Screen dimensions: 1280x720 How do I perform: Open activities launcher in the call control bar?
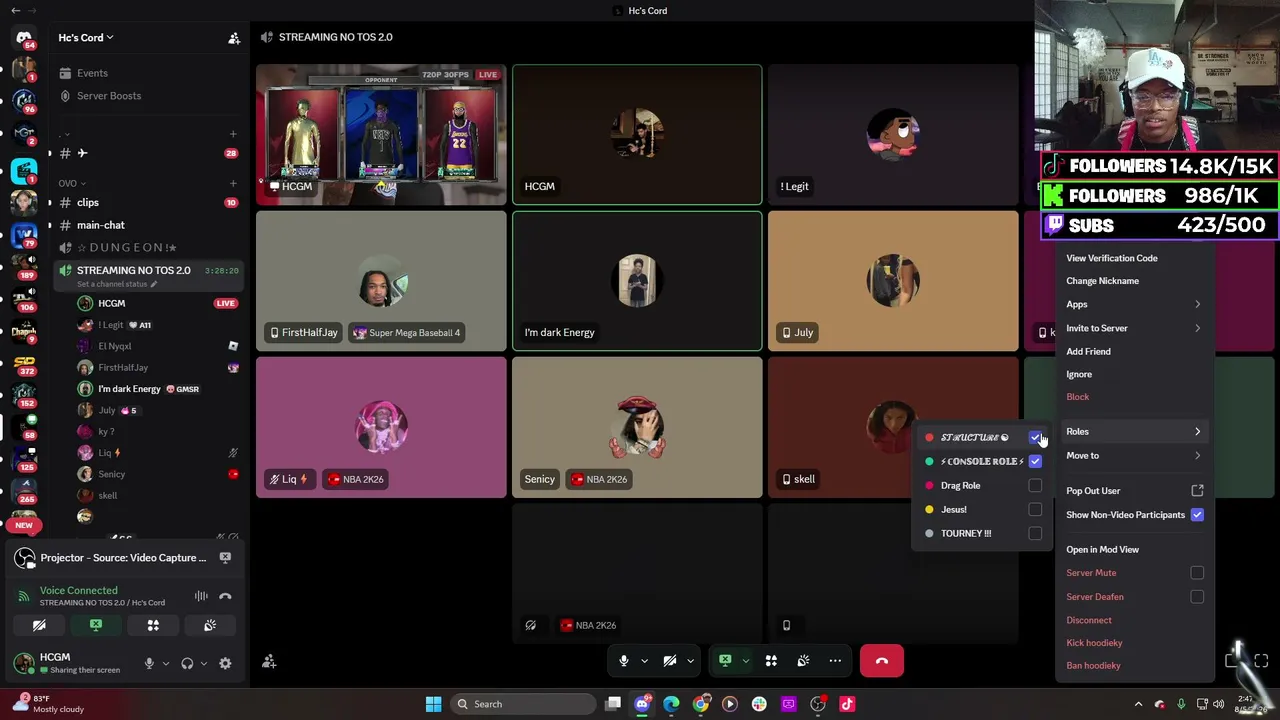point(771,661)
